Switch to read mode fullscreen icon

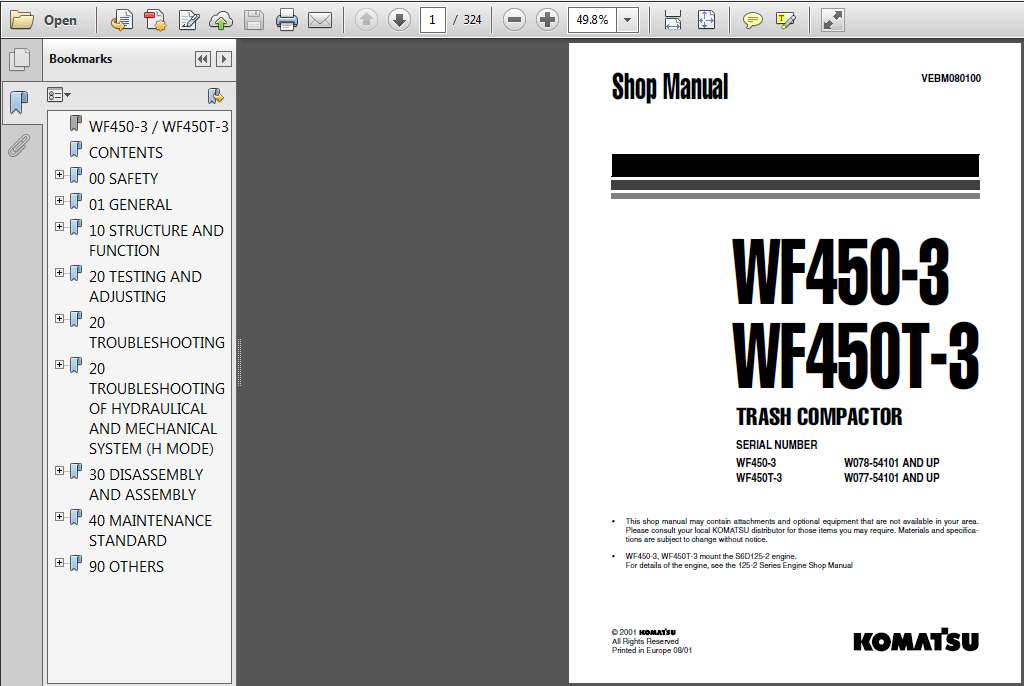tap(833, 20)
